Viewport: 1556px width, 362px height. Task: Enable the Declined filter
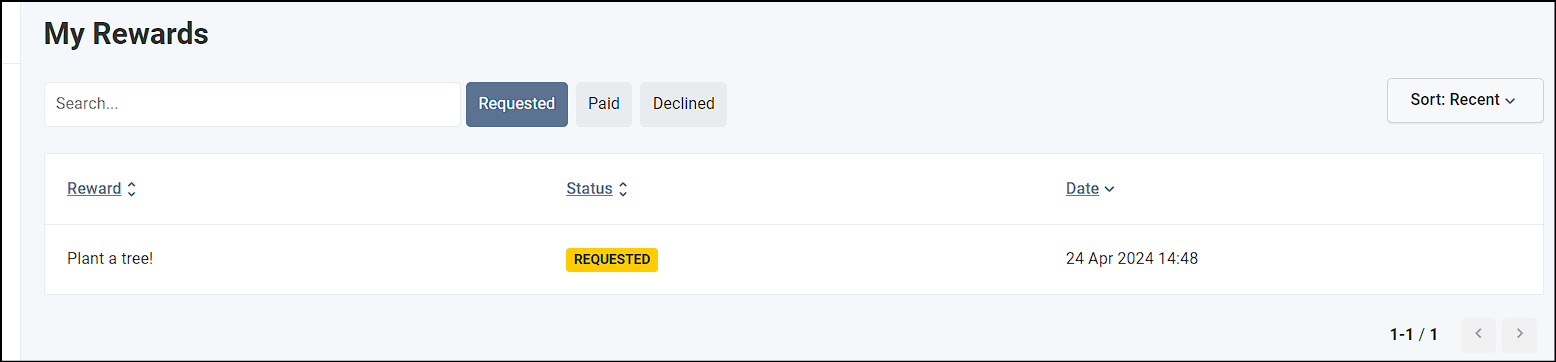[683, 104]
